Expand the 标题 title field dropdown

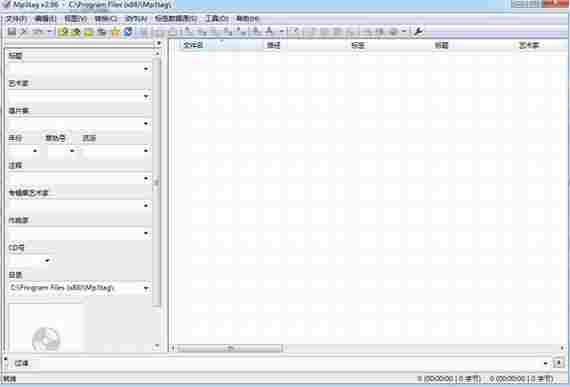coord(146,69)
